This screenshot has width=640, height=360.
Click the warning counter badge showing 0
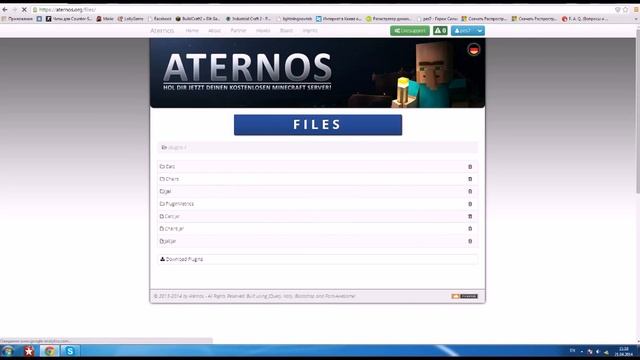[x=440, y=31]
